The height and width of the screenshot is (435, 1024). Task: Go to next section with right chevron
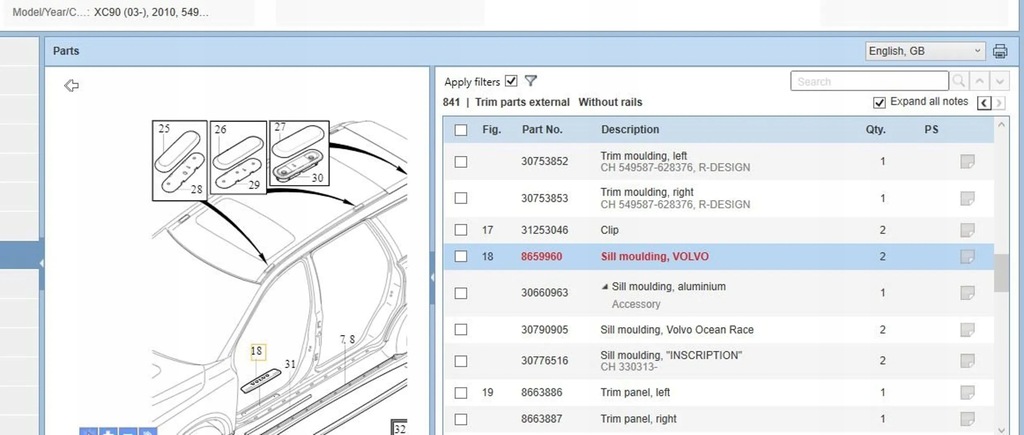click(999, 103)
